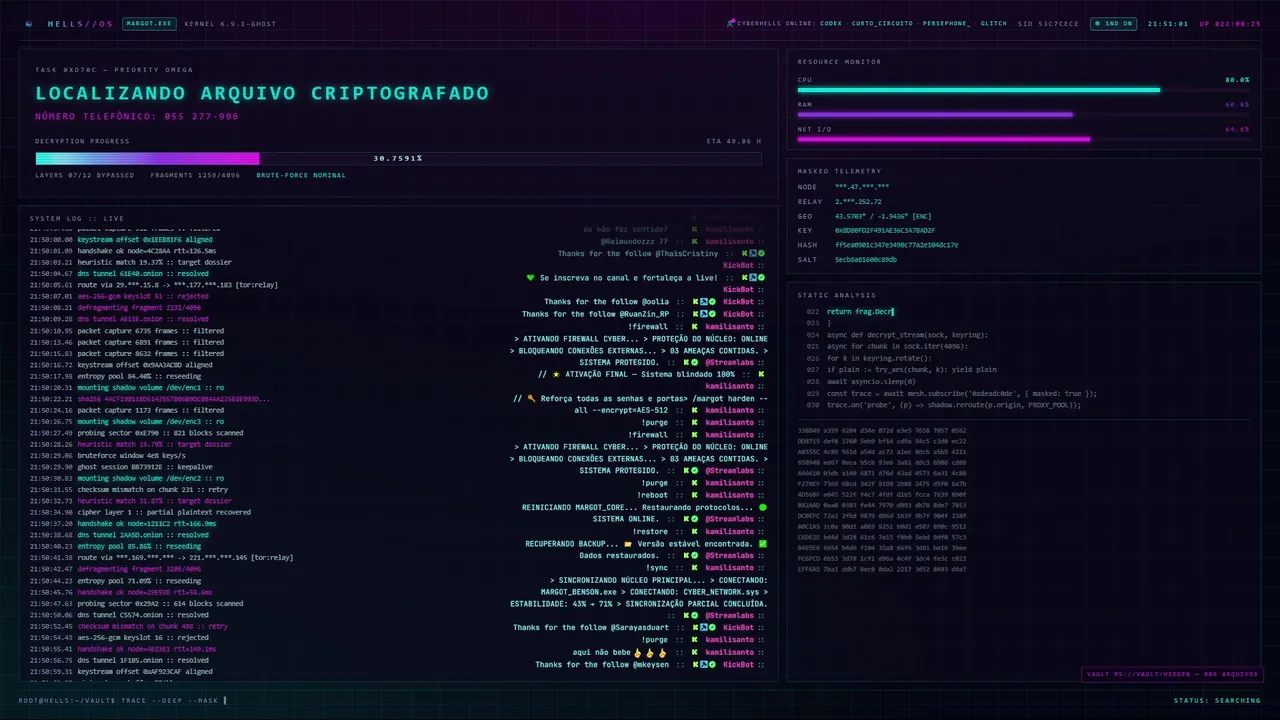Click the ETA 49.86 H value
The width and height of the screenshot is (1280, 720).
[x=733, y=141]
